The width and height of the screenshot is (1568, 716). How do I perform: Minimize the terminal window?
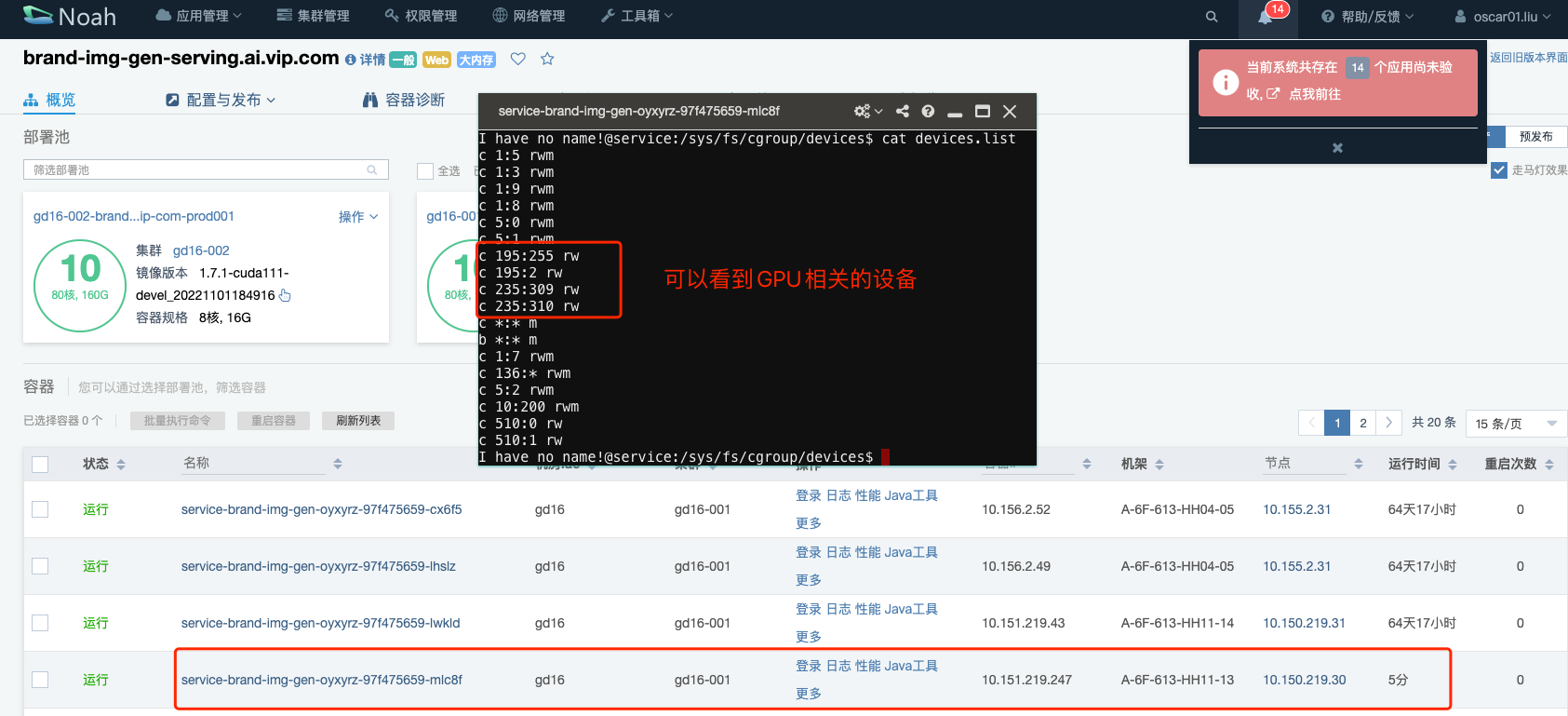(955, 114)
